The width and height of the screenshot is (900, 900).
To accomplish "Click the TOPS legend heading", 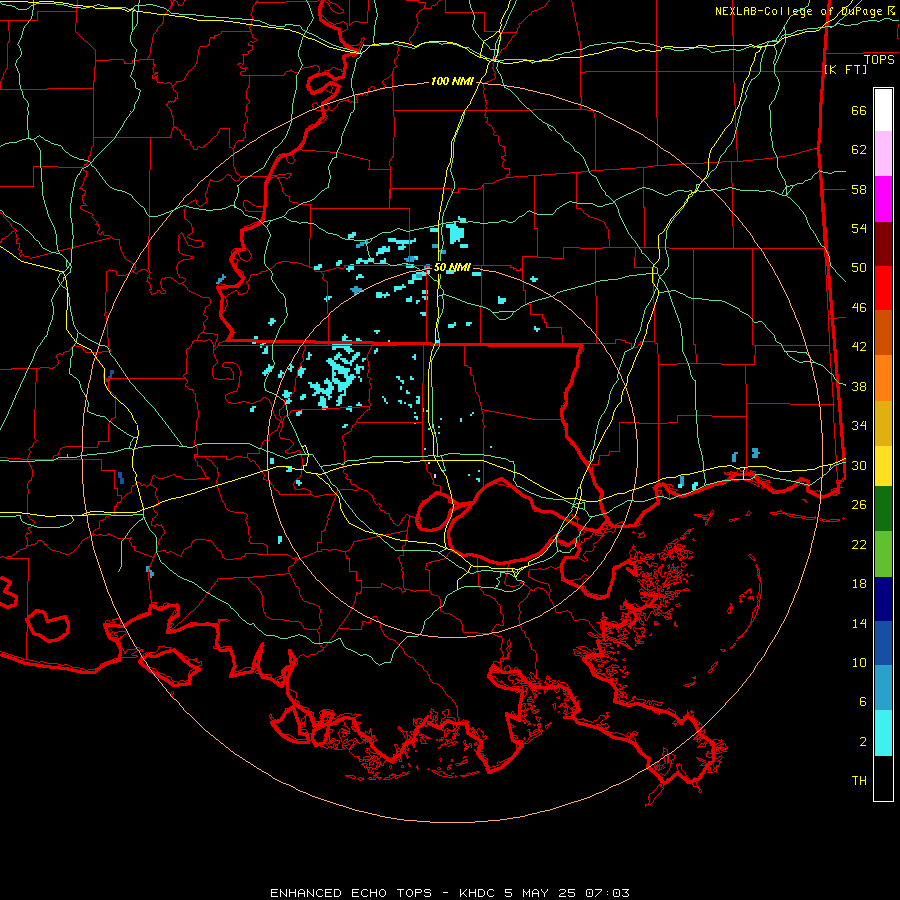I will point(879,59).
